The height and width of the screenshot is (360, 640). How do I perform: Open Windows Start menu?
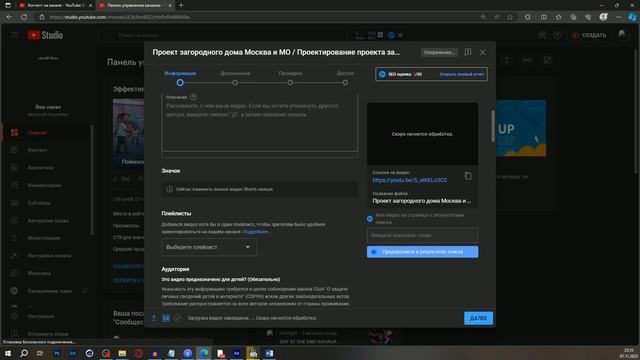coord(8,353)
